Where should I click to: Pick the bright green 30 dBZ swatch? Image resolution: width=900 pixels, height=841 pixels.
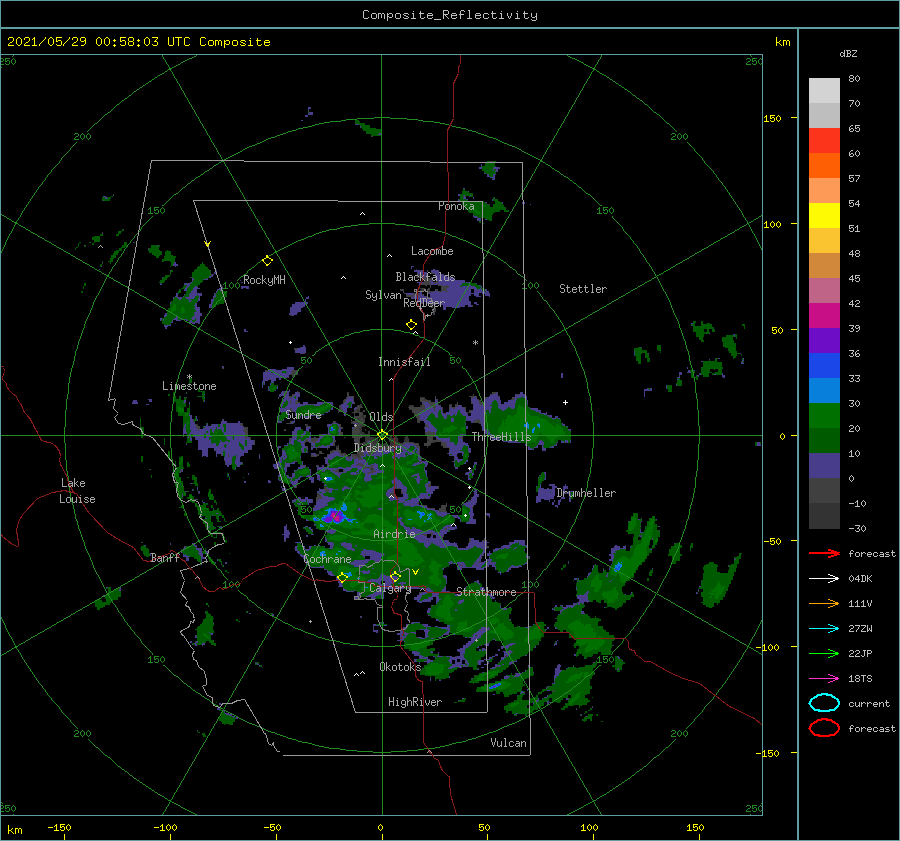(824, 415)
